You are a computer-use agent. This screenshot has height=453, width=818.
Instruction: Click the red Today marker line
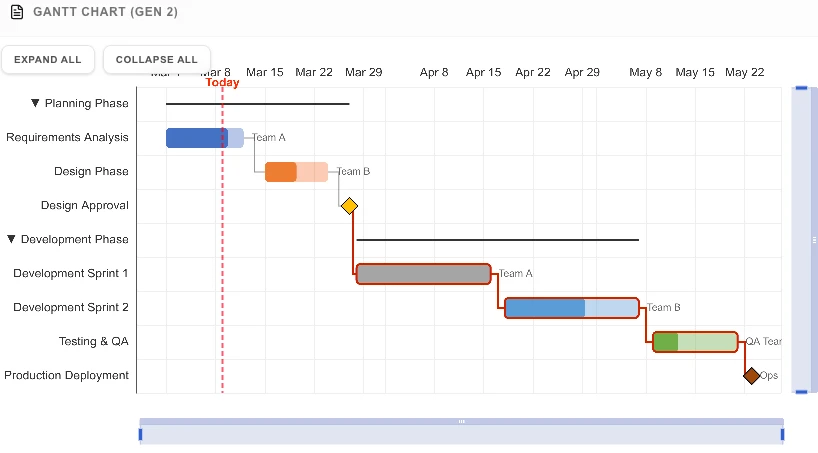[x=222, y=250]
